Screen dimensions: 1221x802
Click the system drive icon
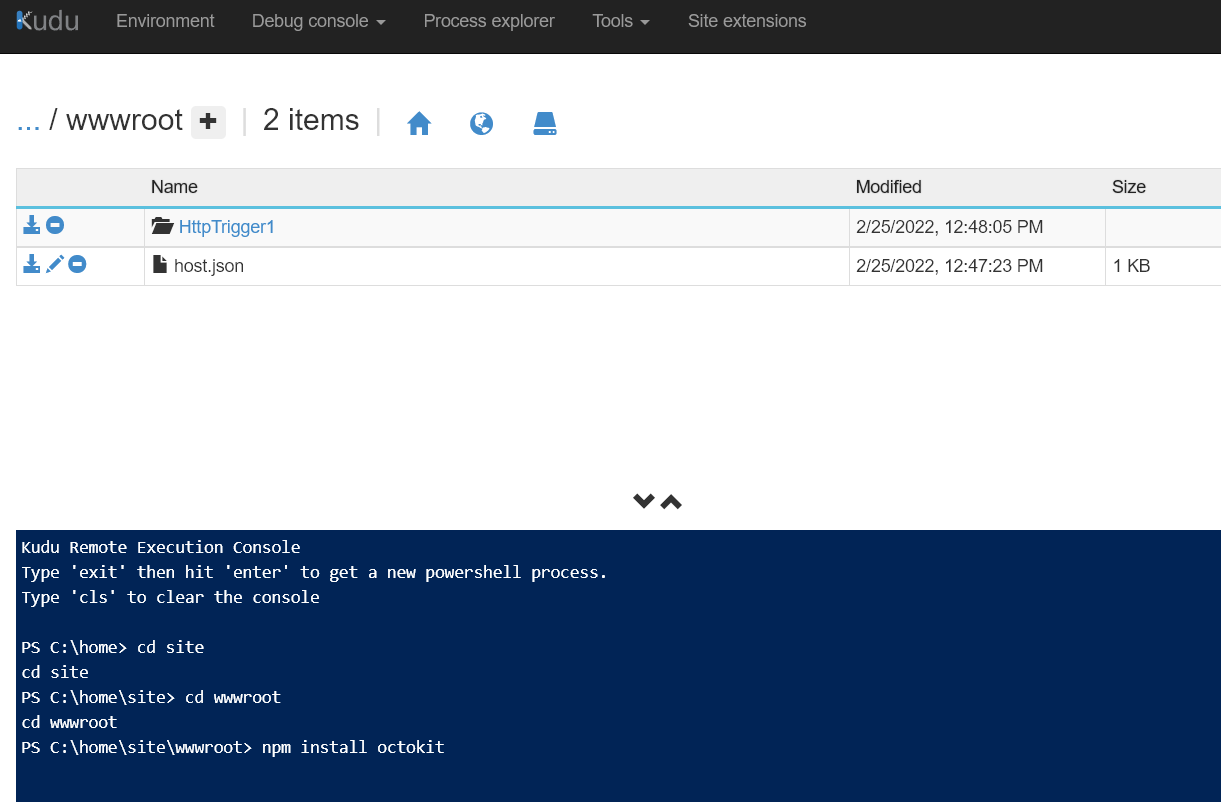545,124
